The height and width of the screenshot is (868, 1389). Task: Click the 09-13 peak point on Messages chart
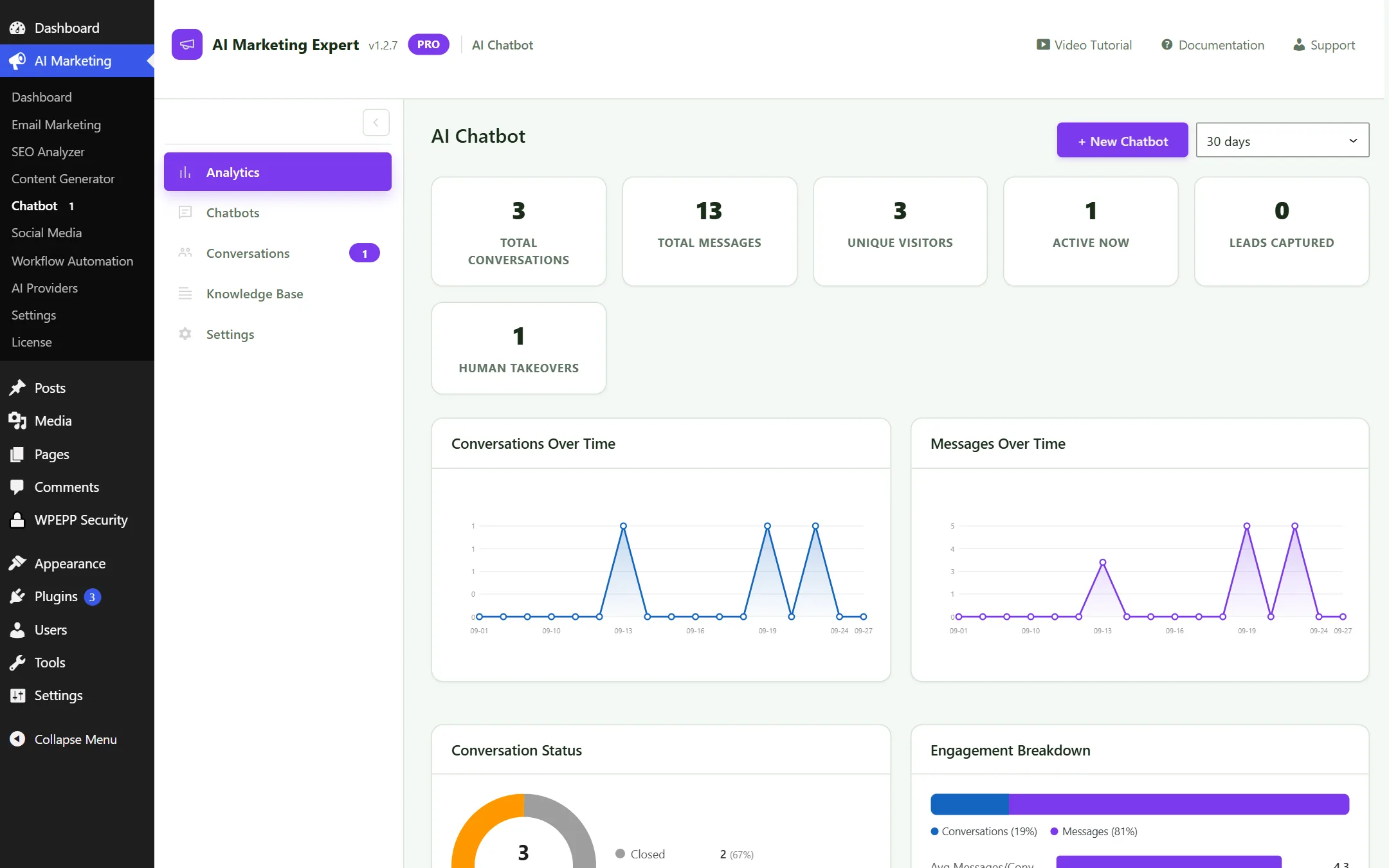(x=1102, y=563)
